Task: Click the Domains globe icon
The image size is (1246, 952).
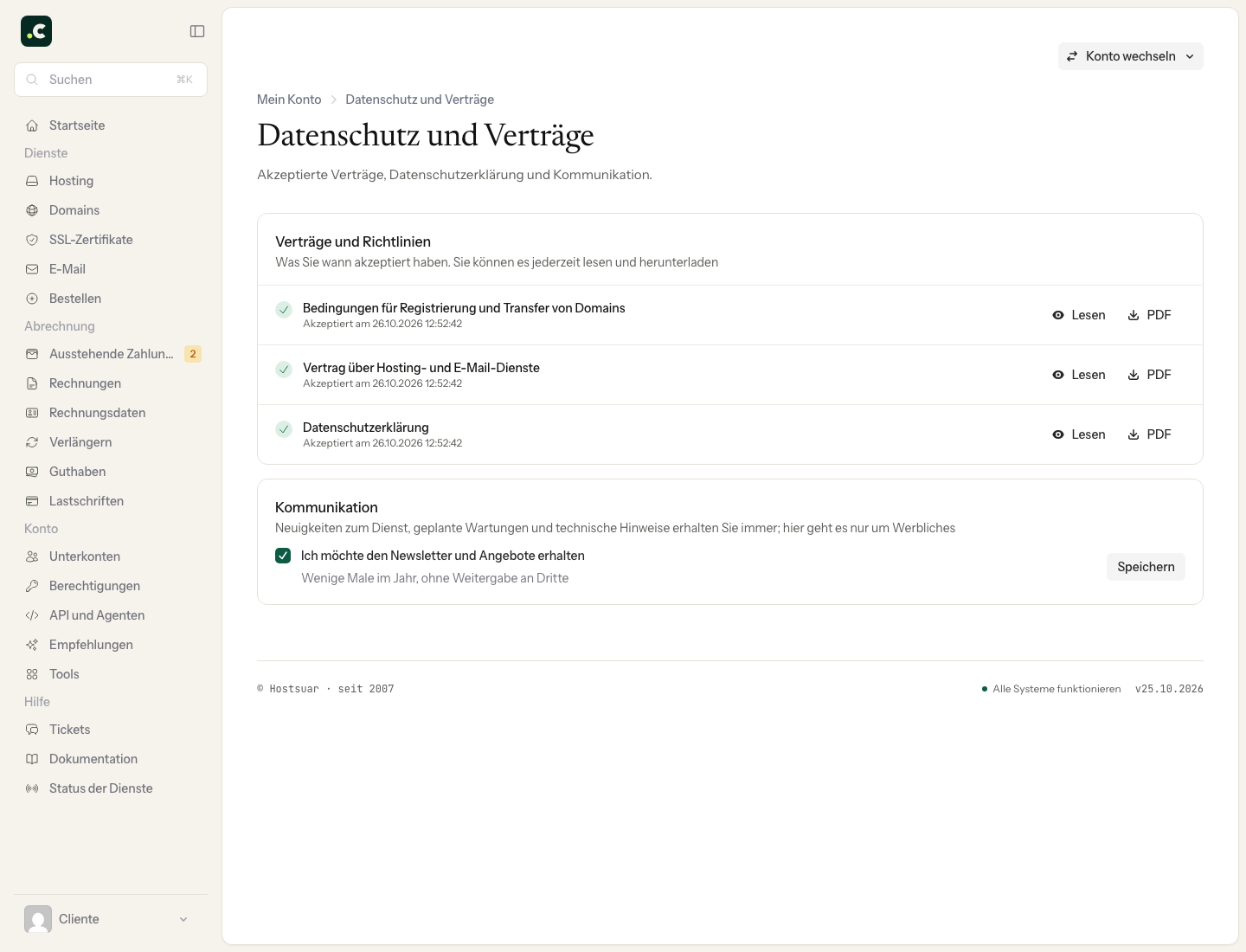Action: click(32, 210)
